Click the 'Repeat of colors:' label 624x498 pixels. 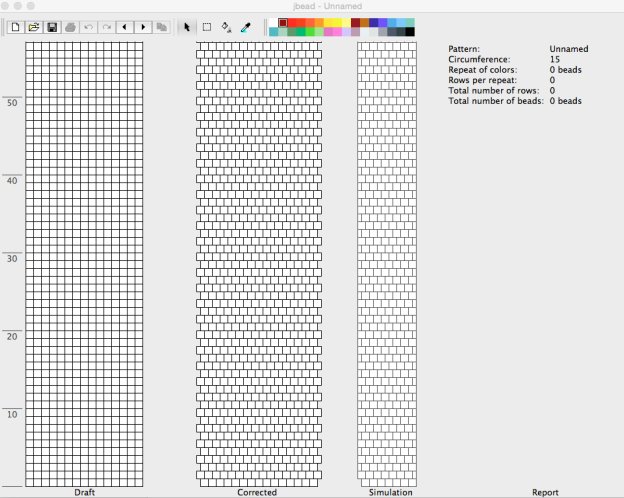483,70
